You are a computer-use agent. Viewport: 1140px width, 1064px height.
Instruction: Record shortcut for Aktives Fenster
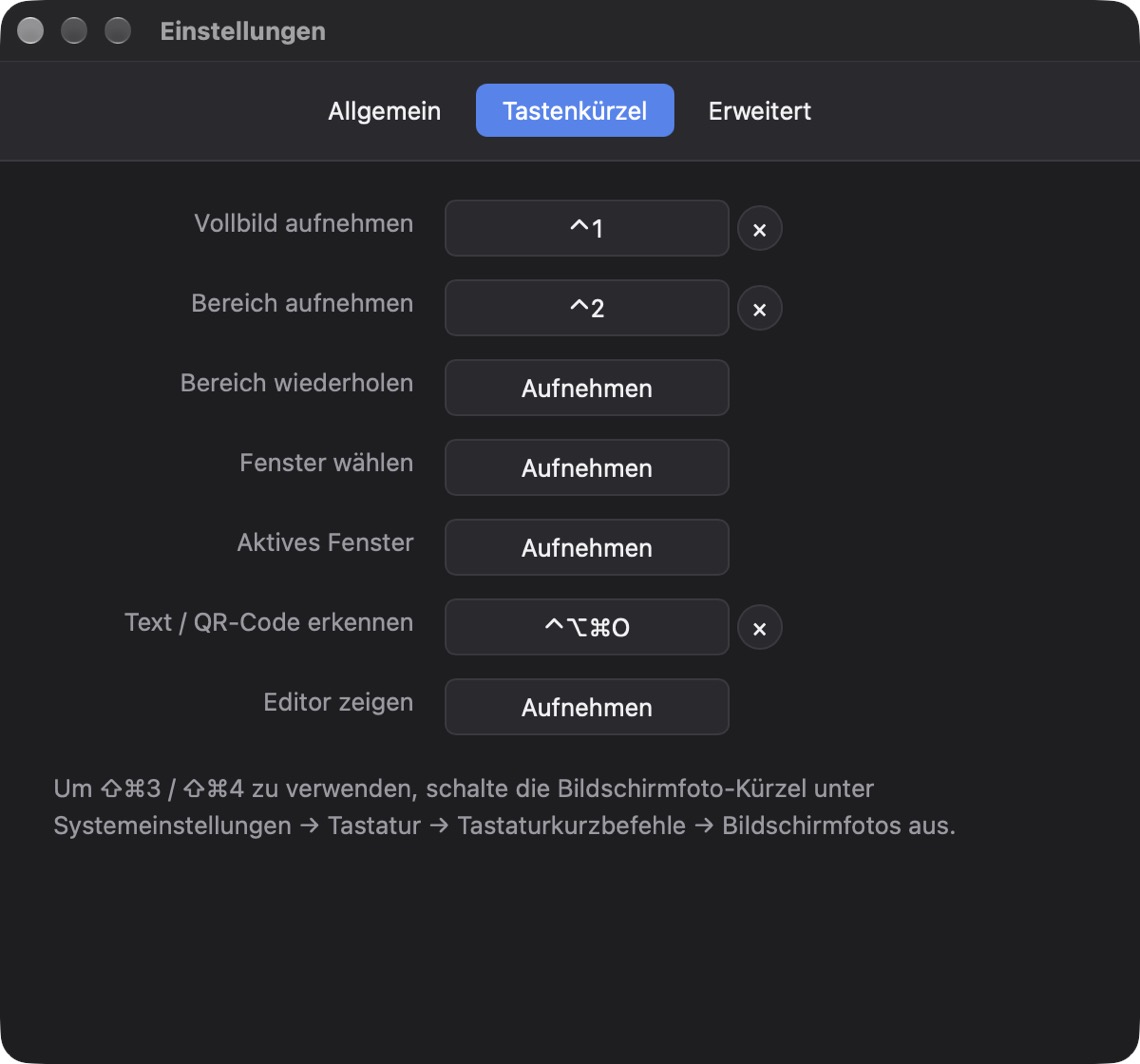click(x=587, y=548)
